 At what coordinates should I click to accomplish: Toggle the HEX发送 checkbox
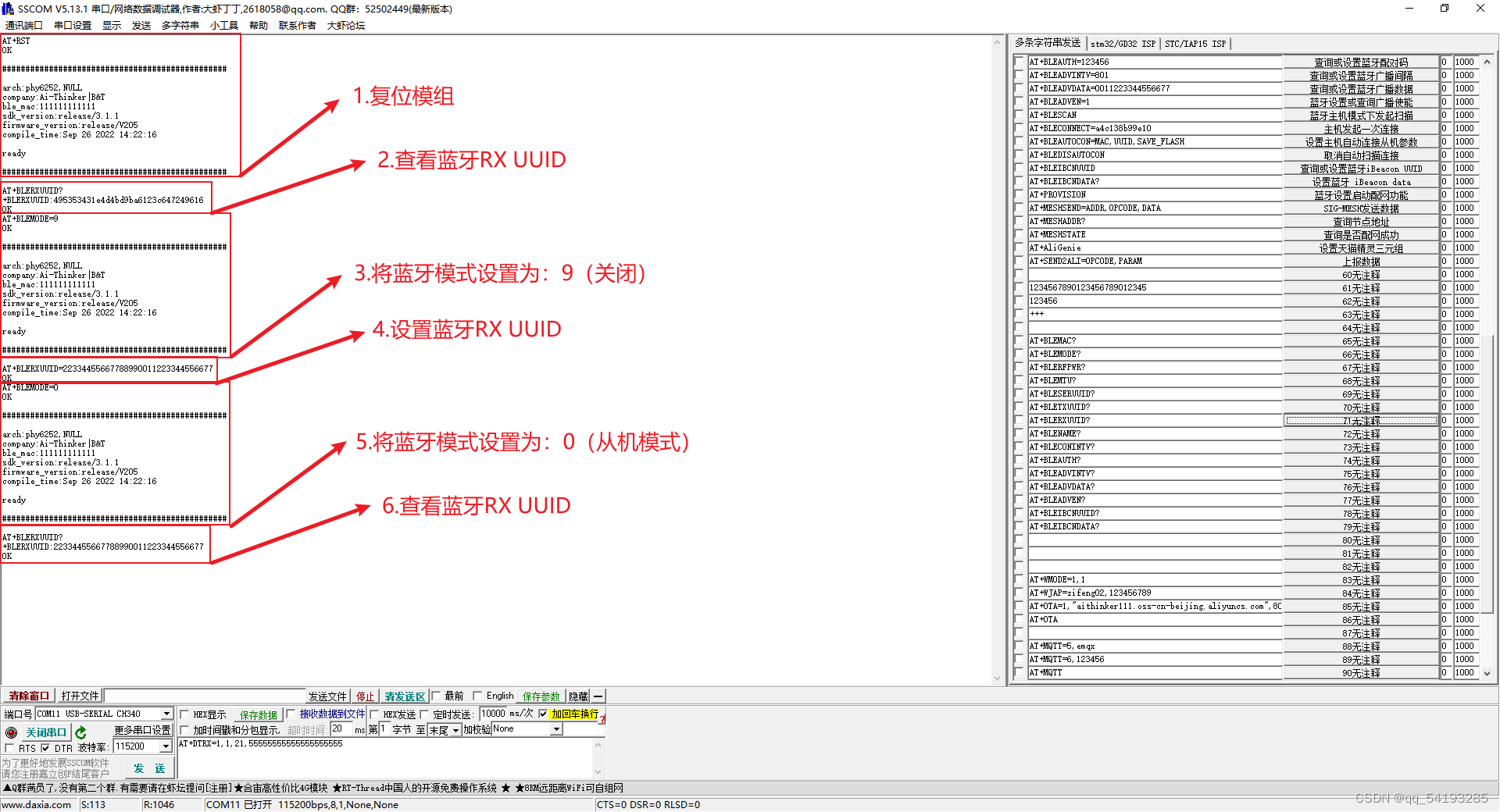375,714
